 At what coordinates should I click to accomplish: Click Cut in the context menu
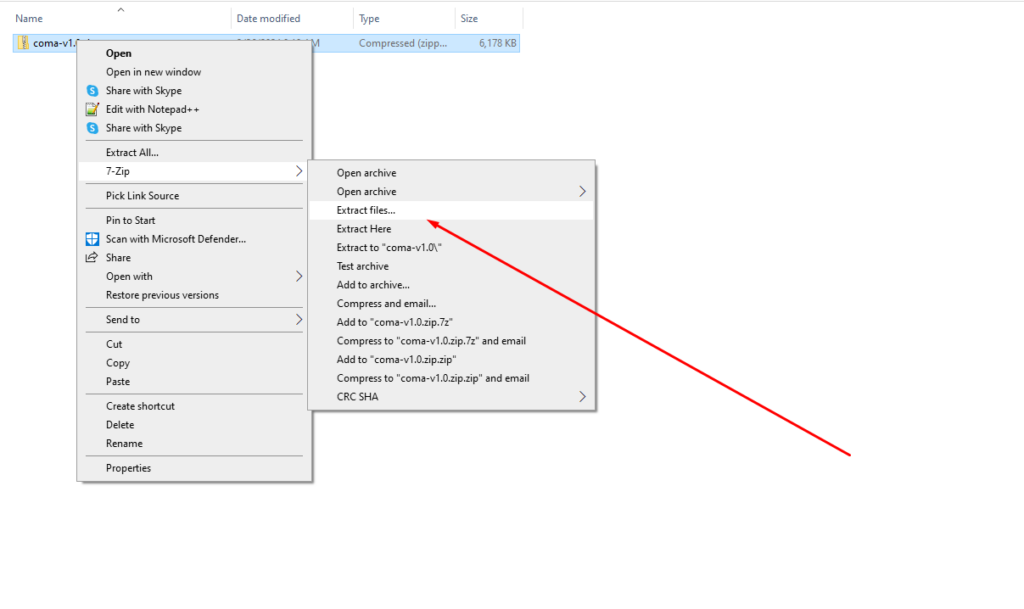[114, 344]
